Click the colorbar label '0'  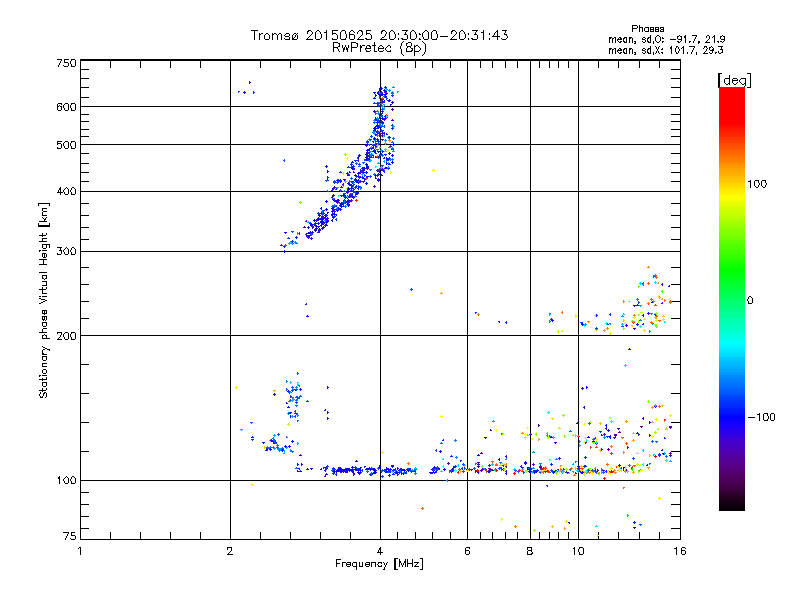[x=750, y=301]
